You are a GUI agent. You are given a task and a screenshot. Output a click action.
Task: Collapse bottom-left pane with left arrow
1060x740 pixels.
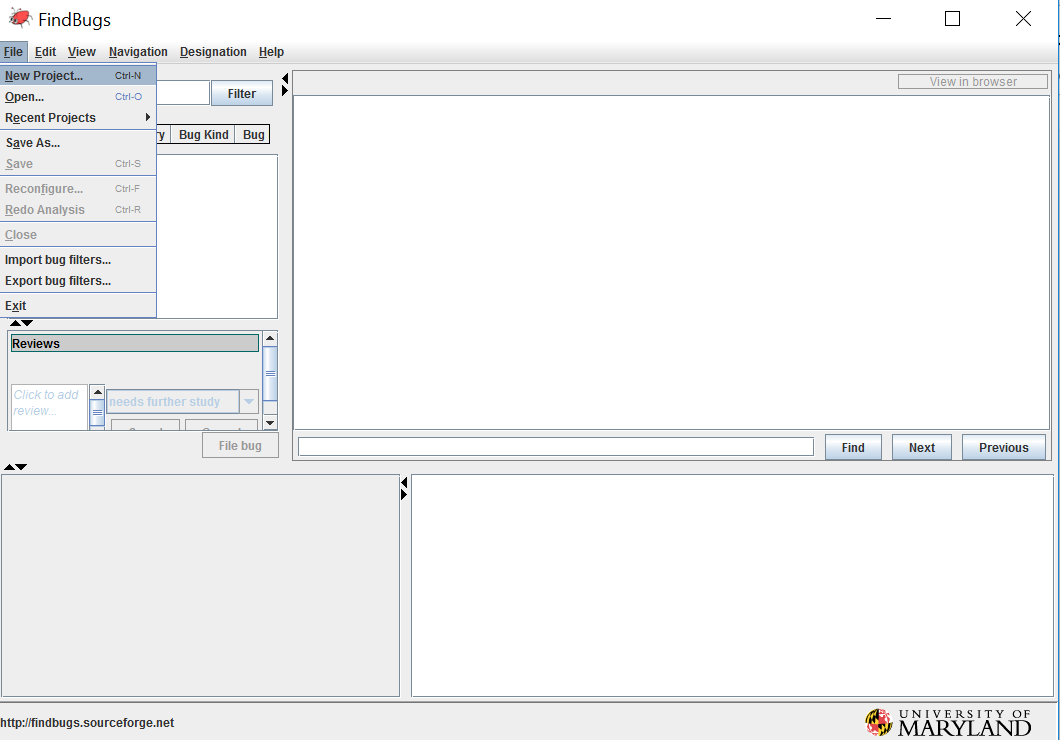[x=404, y=483]
